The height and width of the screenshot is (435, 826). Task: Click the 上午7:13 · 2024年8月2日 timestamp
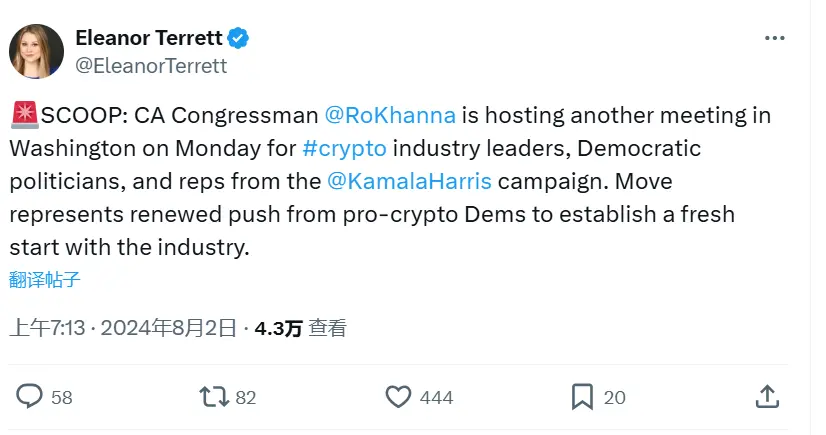pyautogui.click(x=124, y=327)
